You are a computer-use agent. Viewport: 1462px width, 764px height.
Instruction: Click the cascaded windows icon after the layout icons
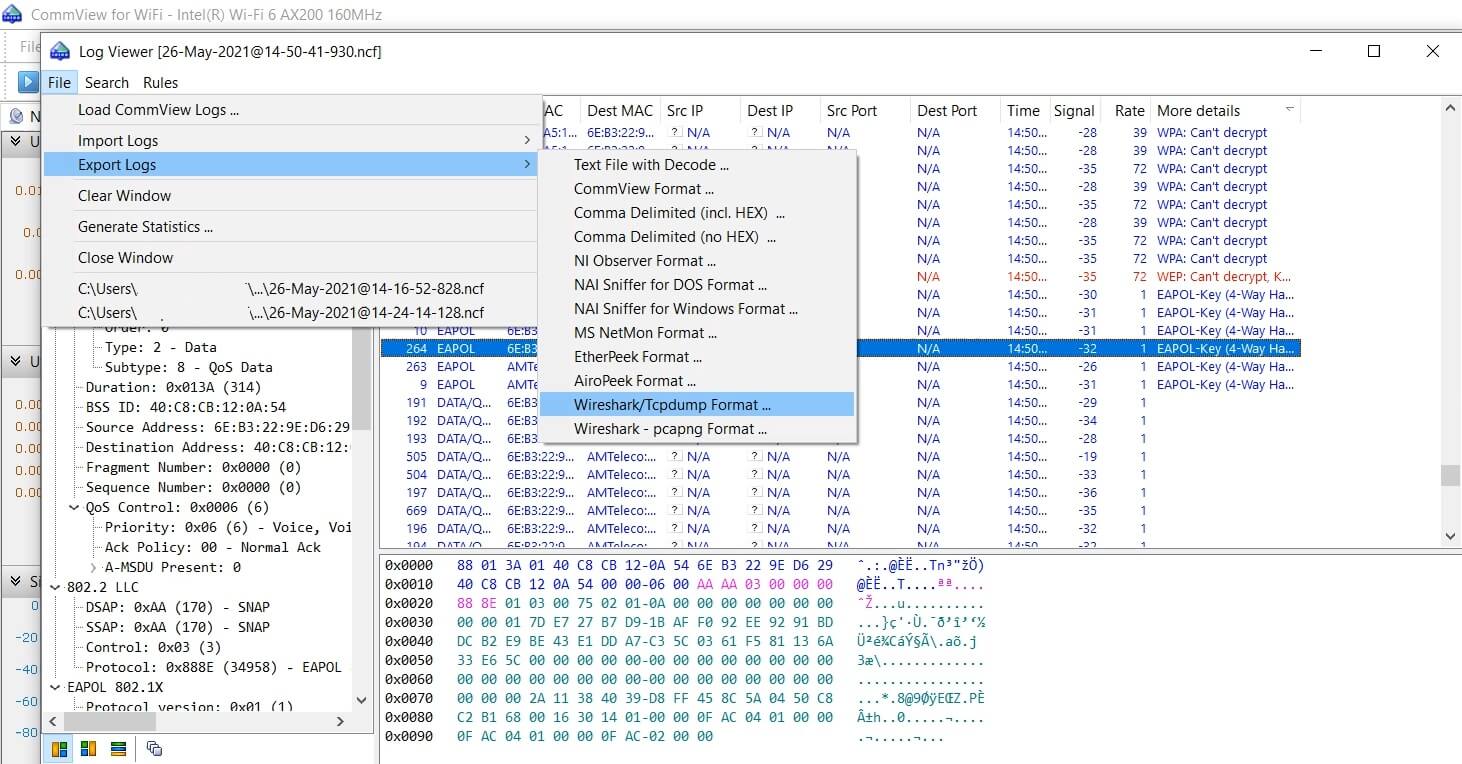point(154,748)
